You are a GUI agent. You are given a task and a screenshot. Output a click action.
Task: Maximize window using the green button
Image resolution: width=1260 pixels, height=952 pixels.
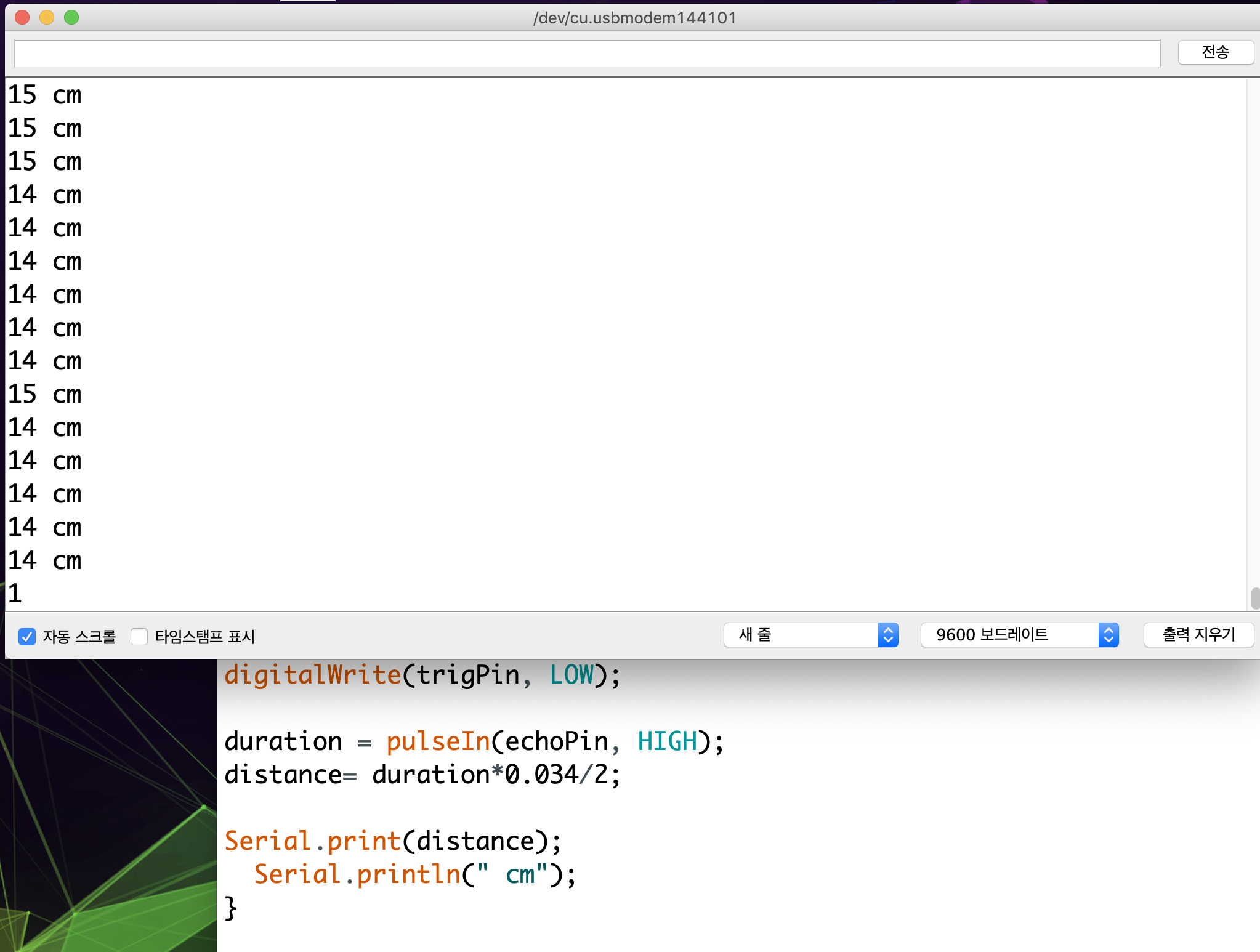pos(71,17)
